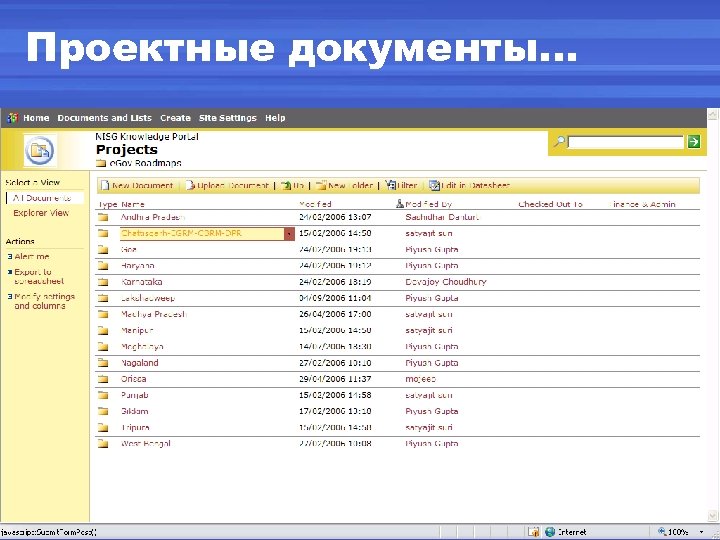Click mojeeb in the Orissa row
Viewport: 720px width, 540px height.
(420, 379)
